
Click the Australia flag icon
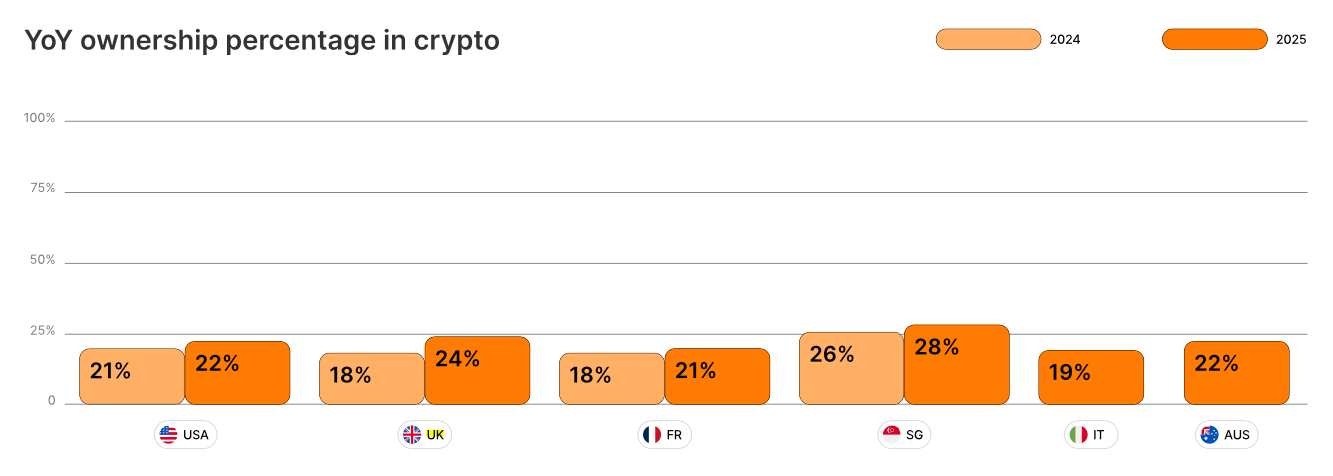click(1210, 435)
